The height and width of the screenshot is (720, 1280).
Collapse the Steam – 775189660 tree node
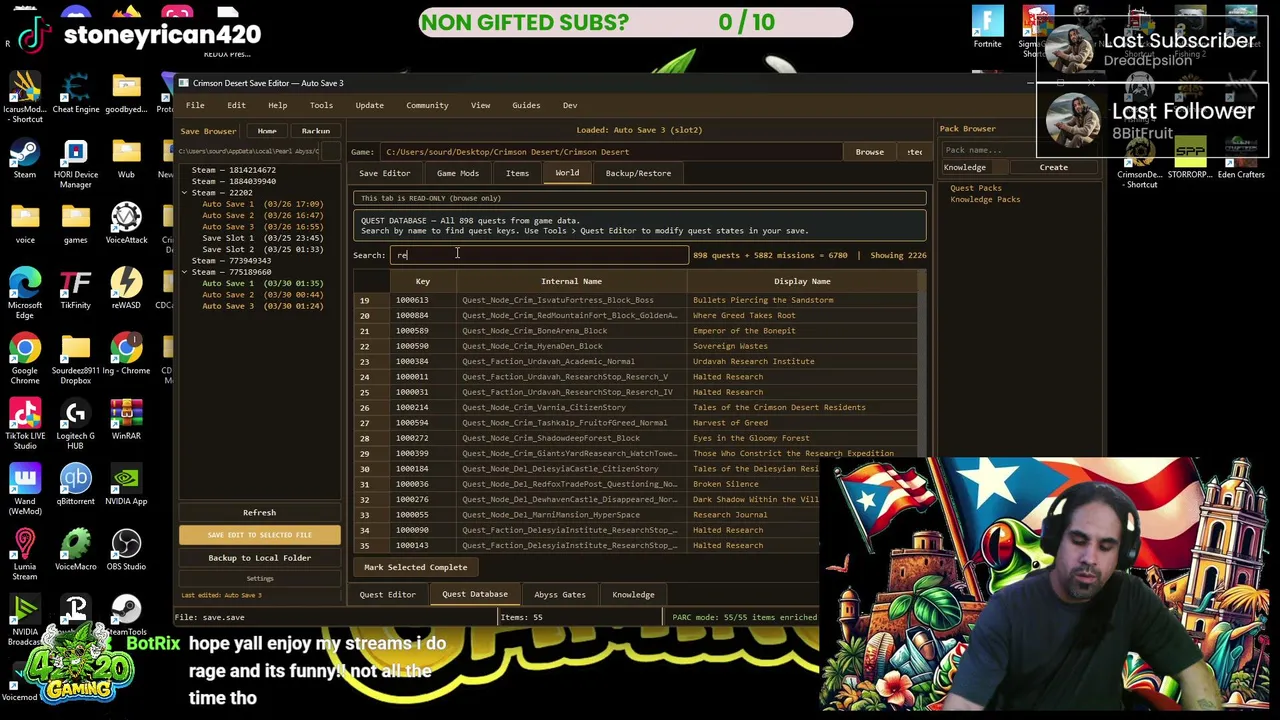pyautogui.click(x=185, y=272)
